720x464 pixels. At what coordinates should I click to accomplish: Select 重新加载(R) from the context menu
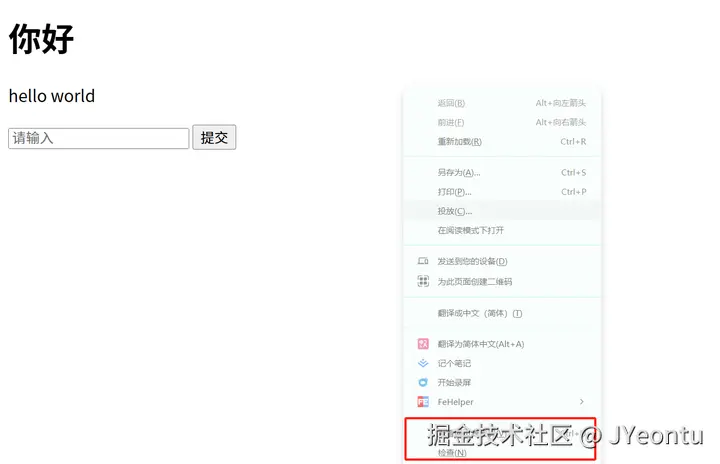502,141
